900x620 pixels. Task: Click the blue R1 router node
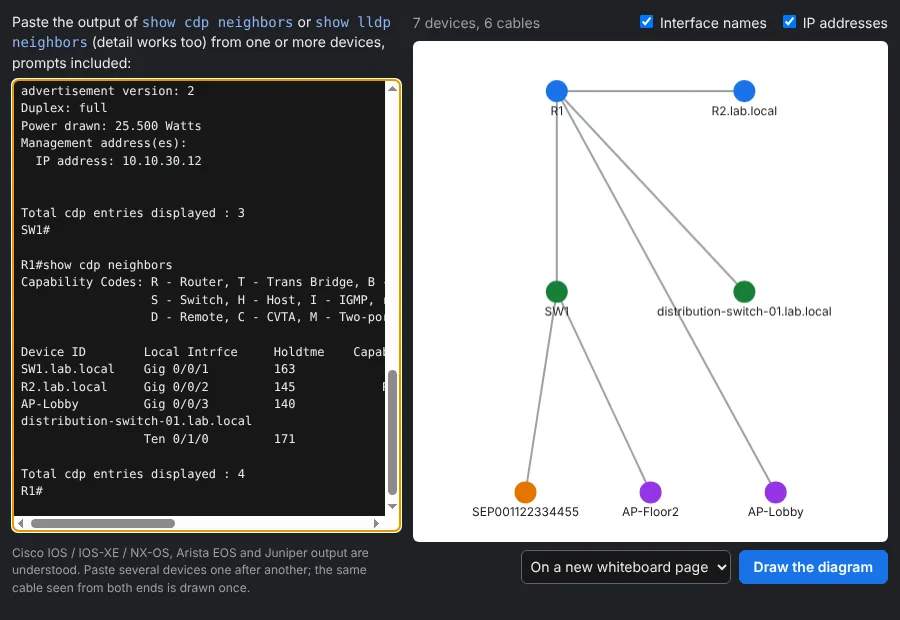[556, 91]
